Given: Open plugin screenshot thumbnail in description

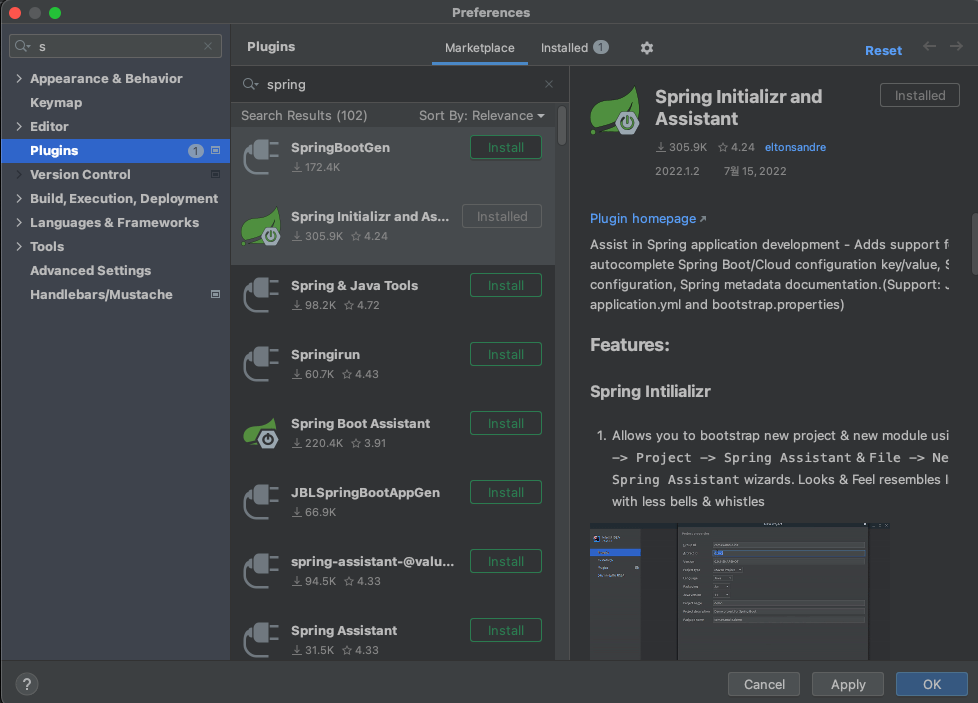Looking at the screenshot, I should (x=739, y=591).
